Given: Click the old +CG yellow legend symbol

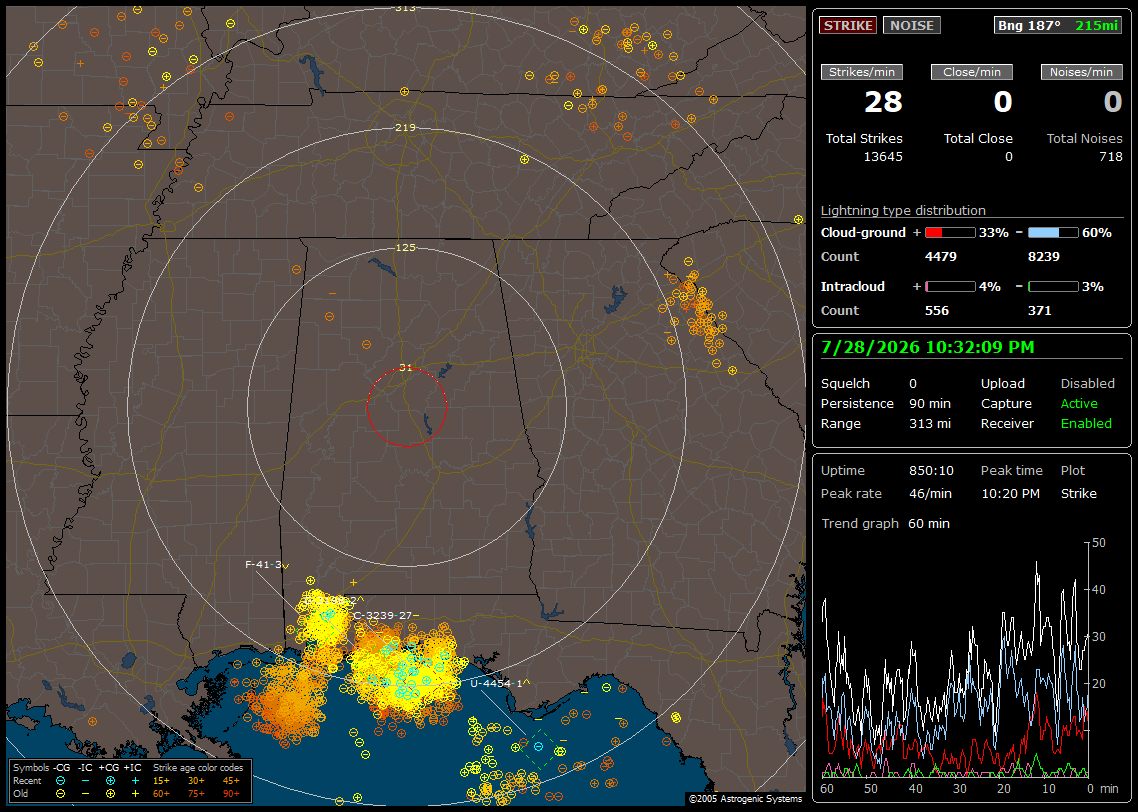Looking at the screenshot, I should [110, 794].
